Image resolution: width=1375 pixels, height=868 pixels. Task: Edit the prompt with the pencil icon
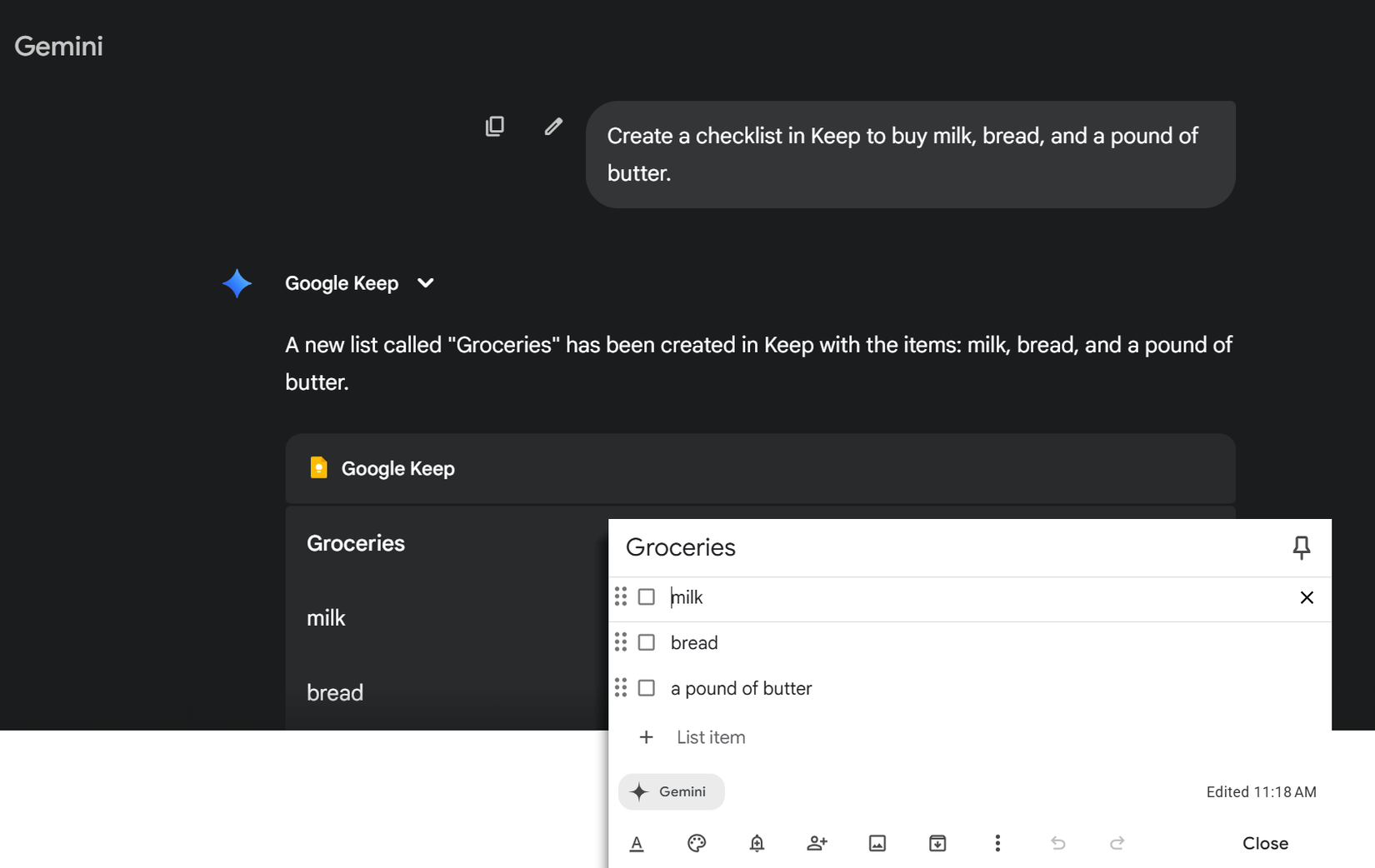coord(552,126)
